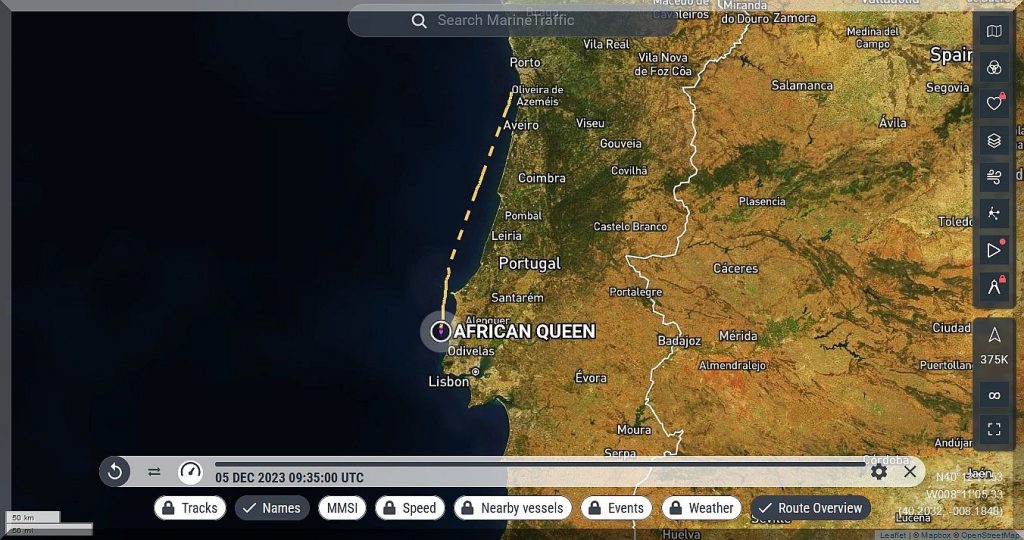This screenshot has width=1024, height=540.
Task: Click the Search MarineTraffic field
Action: coord(510,20)
